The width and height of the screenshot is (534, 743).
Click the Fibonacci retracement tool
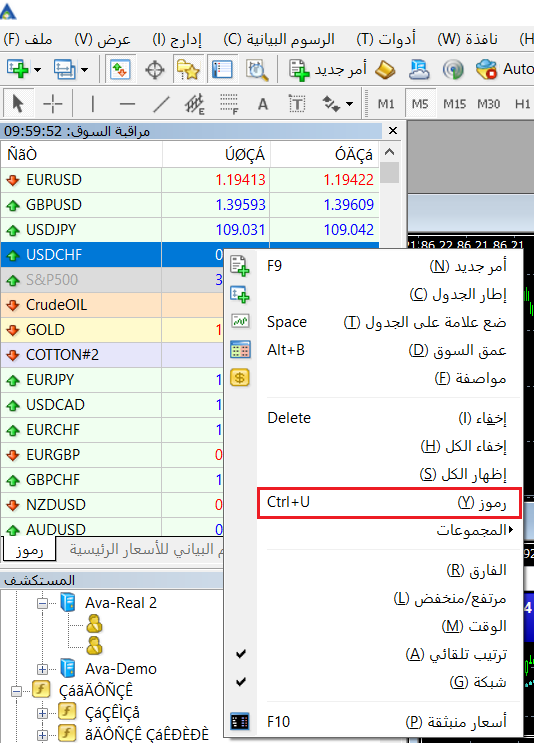click(228, 103)
